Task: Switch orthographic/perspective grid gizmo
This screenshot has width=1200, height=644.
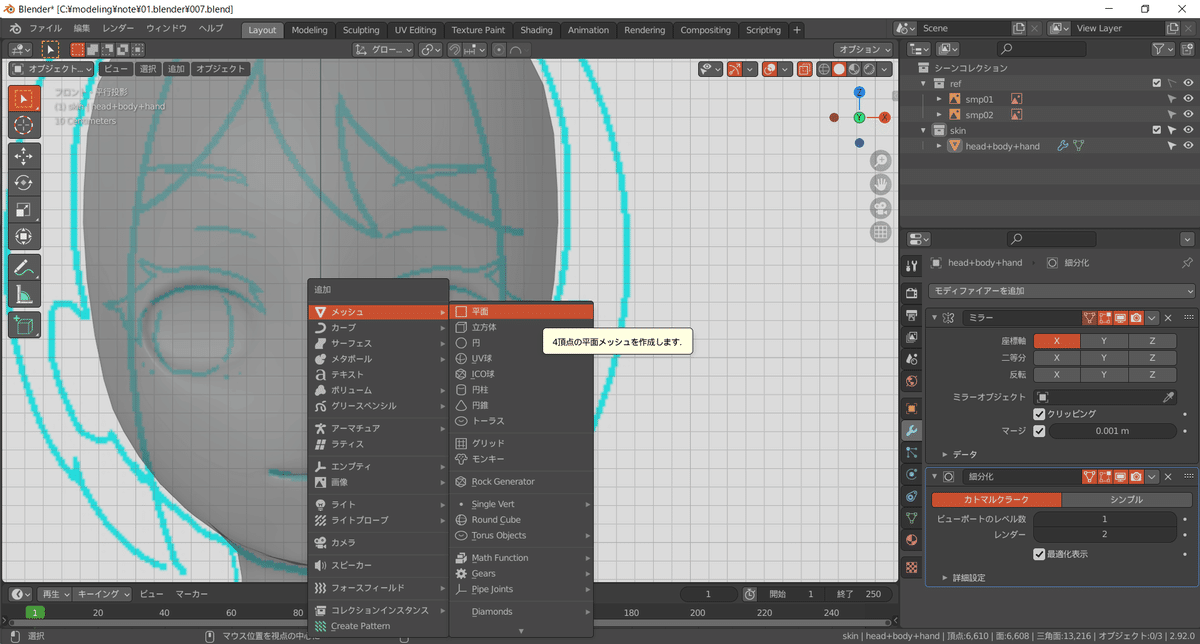Action: coord(880,232)
